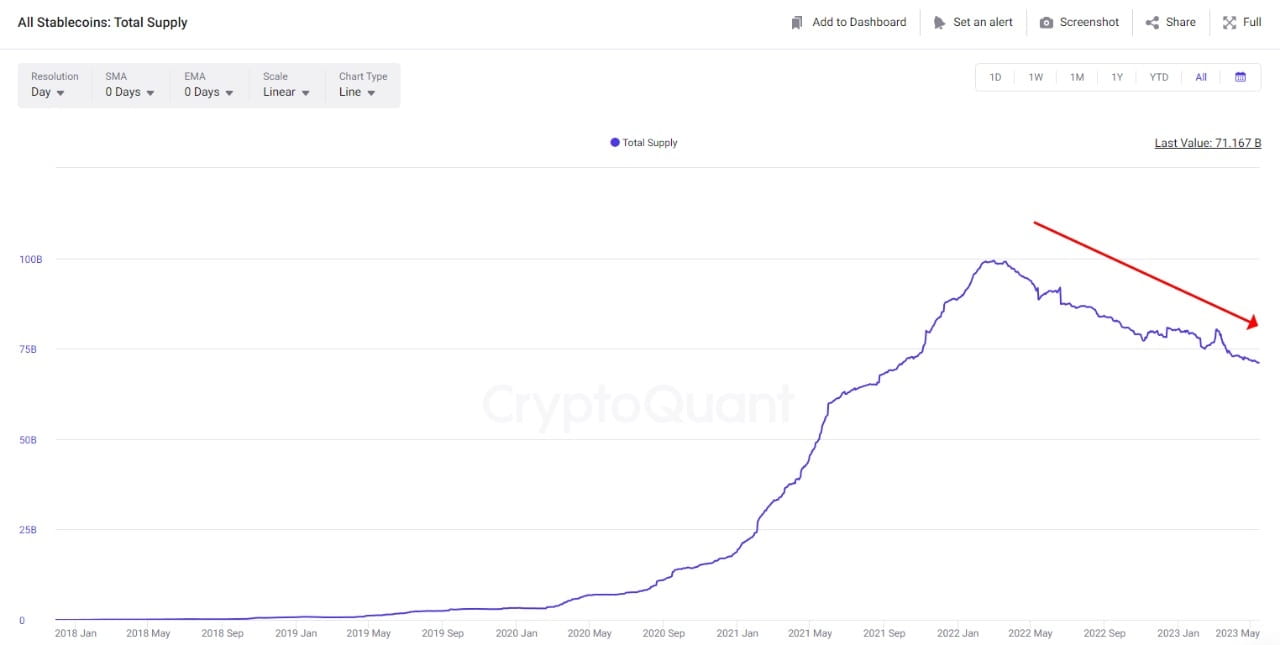
Task: Click the Set an alert bell icon
Action: (939, 22)
